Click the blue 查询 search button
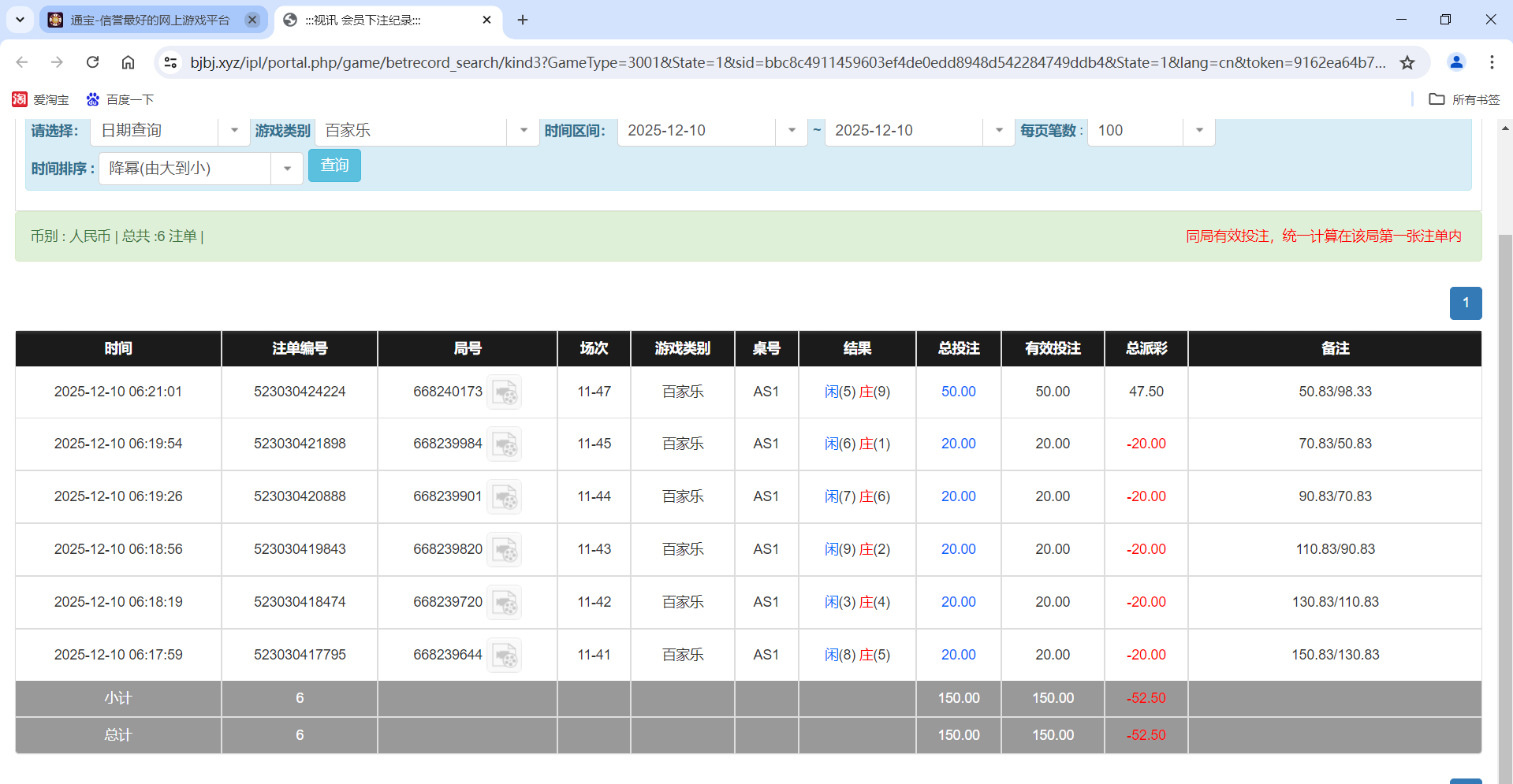This screenshot has height=784, width=1513. [334, 165]
